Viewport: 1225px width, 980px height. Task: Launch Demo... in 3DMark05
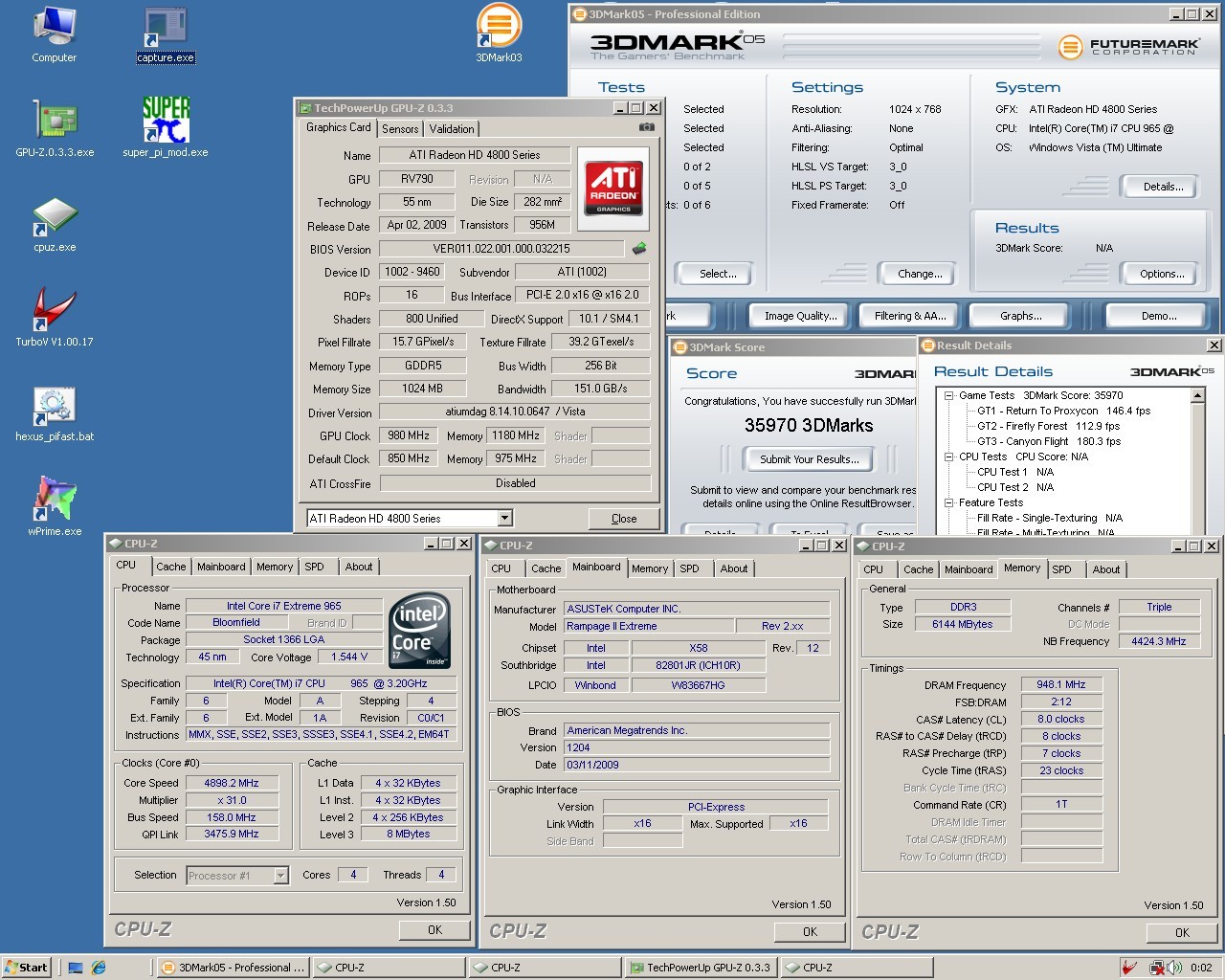(x=1159, y=316)
